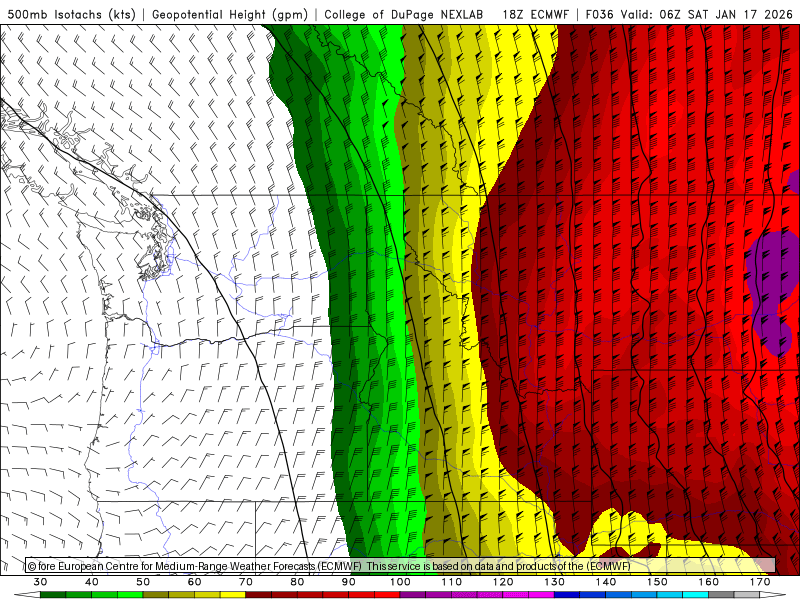This screenshot has width=800, height=600.
Task: Click the 160 tick label on color bar
Action: pos(709,582)
